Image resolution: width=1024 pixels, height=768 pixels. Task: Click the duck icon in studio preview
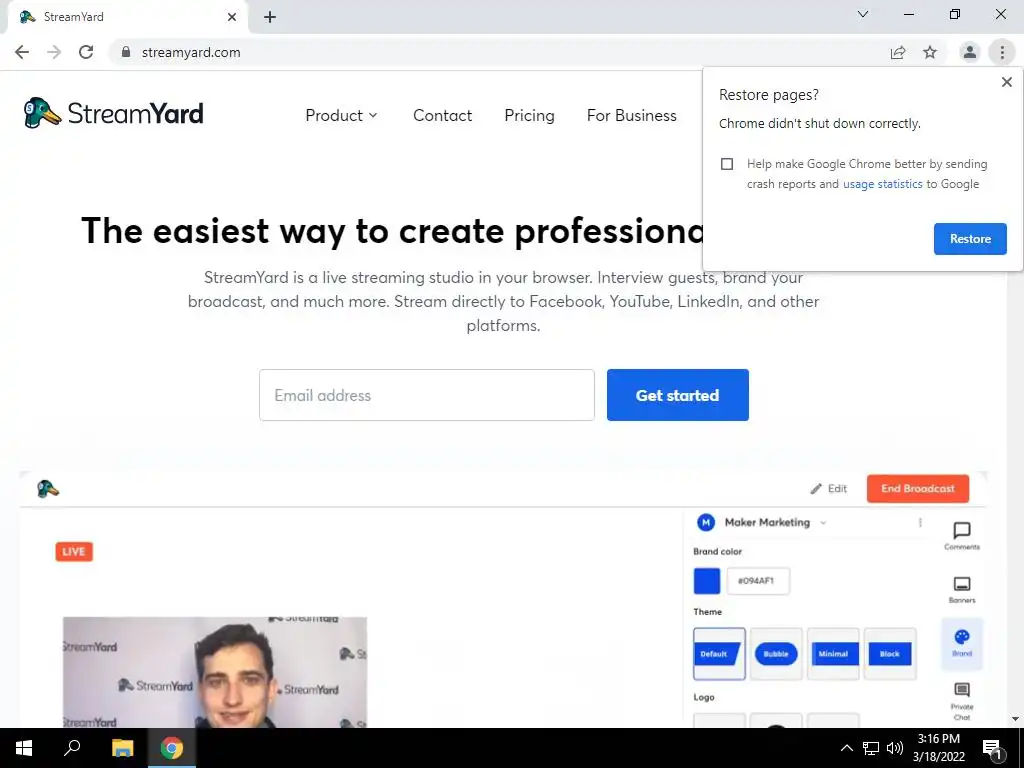48,488
